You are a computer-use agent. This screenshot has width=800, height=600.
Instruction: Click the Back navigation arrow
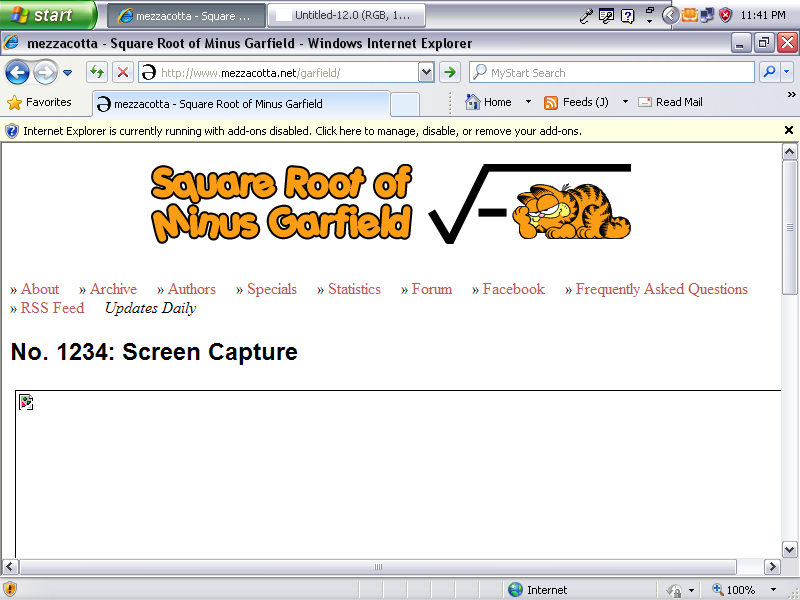tap(17, 73)
